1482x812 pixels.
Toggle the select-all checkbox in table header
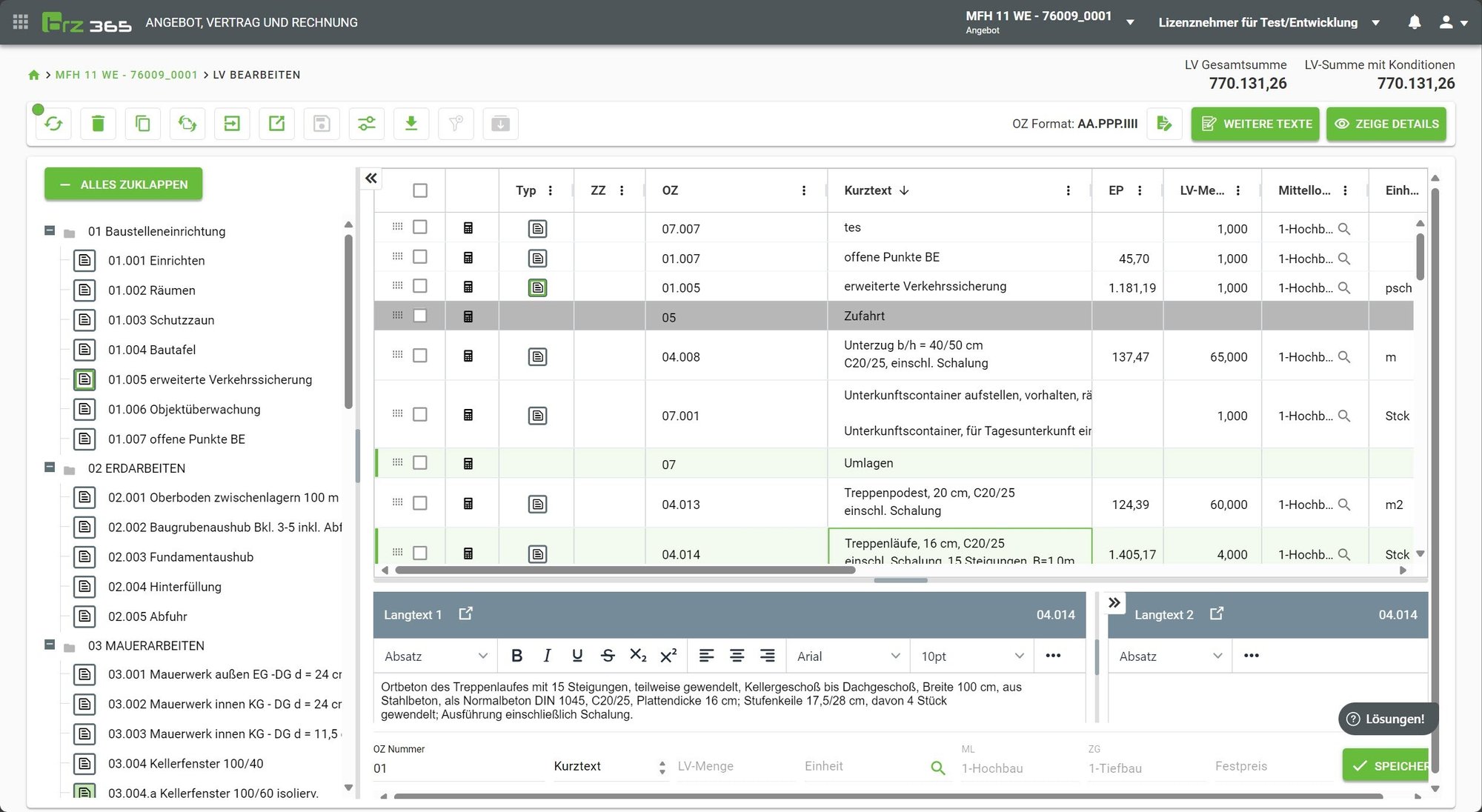[420, 190]
